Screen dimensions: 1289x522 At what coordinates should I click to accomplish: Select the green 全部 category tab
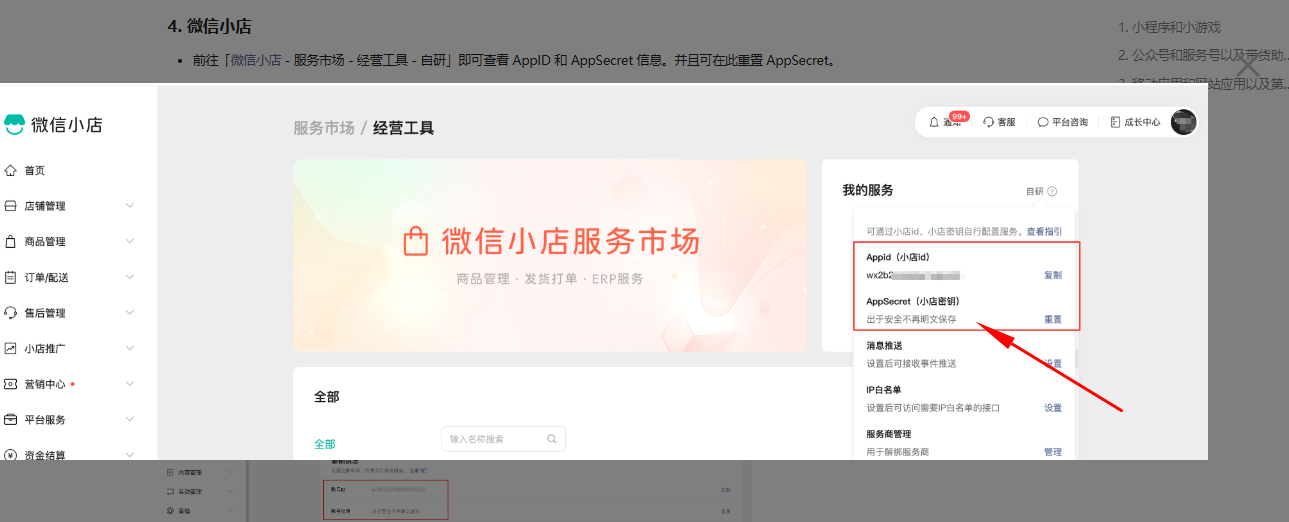point(325,444)
